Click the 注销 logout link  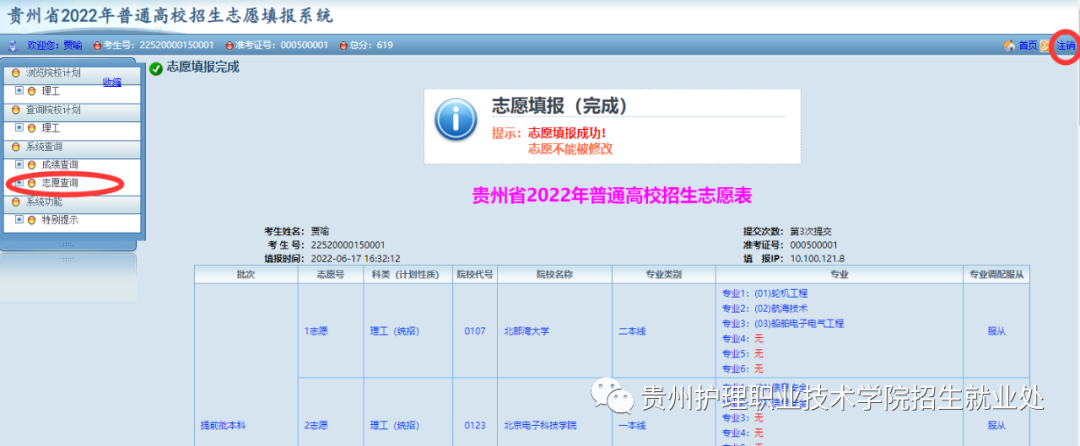coord(1065,45)
